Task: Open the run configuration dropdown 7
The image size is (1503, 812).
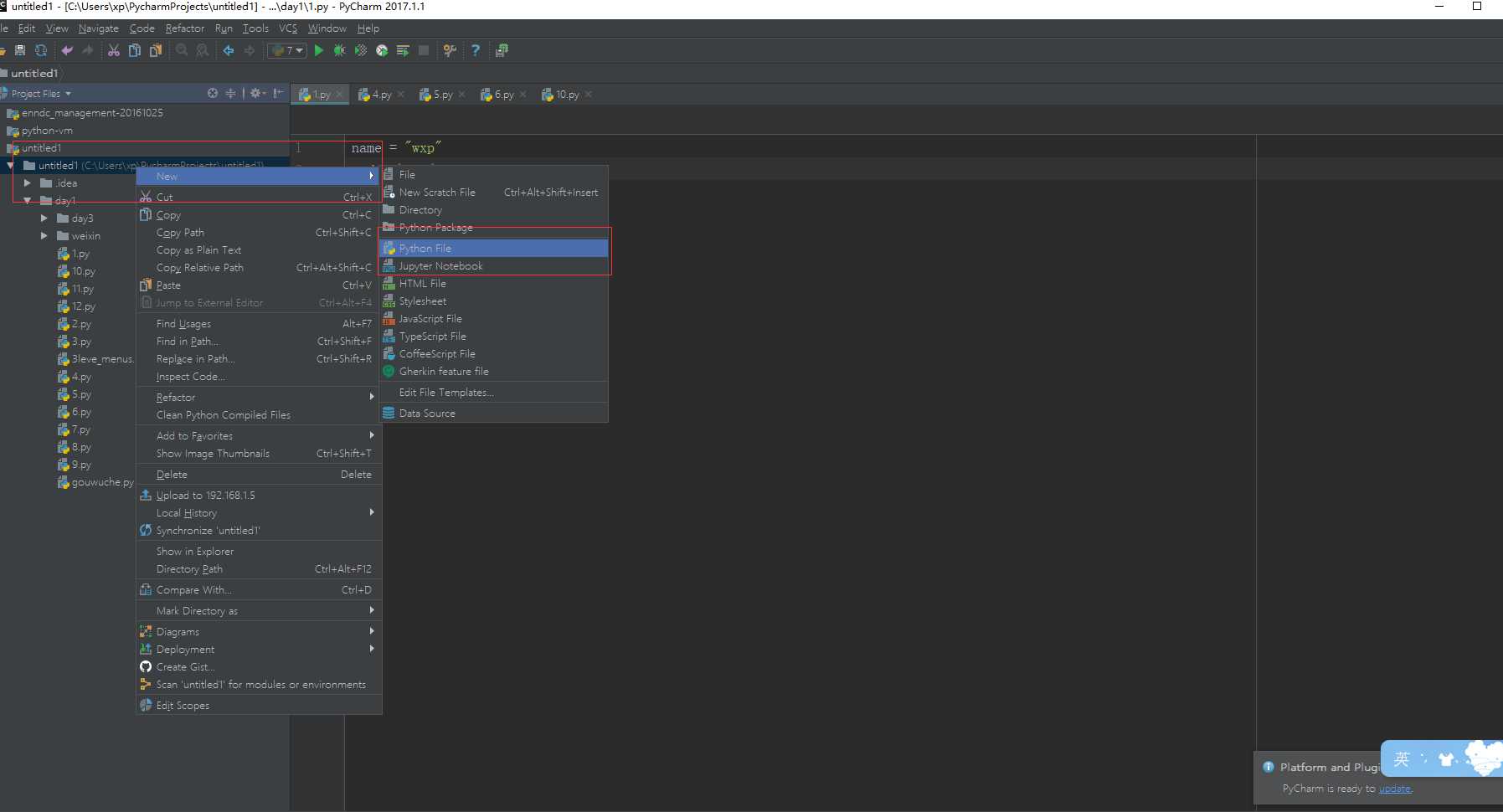Action: coord(287,50)
